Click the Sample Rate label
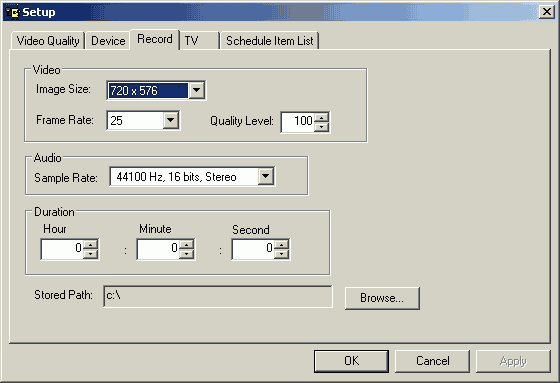Viewport: 560px width, 383px height. (x=66, y=178)
